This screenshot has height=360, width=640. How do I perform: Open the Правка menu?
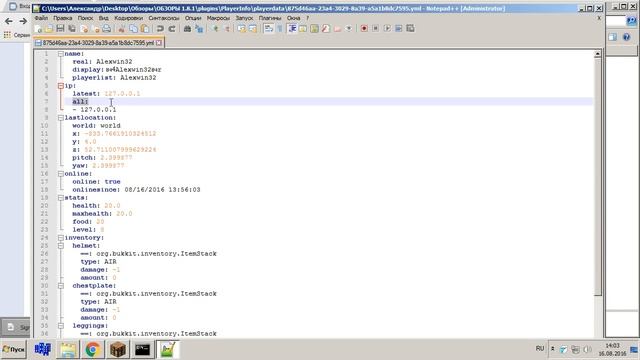click(x=62, y=18)
